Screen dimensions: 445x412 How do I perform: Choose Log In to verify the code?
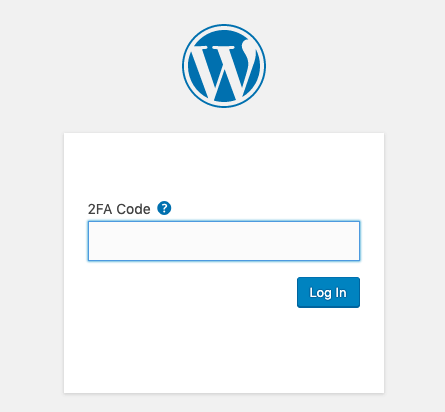(328, 292)
